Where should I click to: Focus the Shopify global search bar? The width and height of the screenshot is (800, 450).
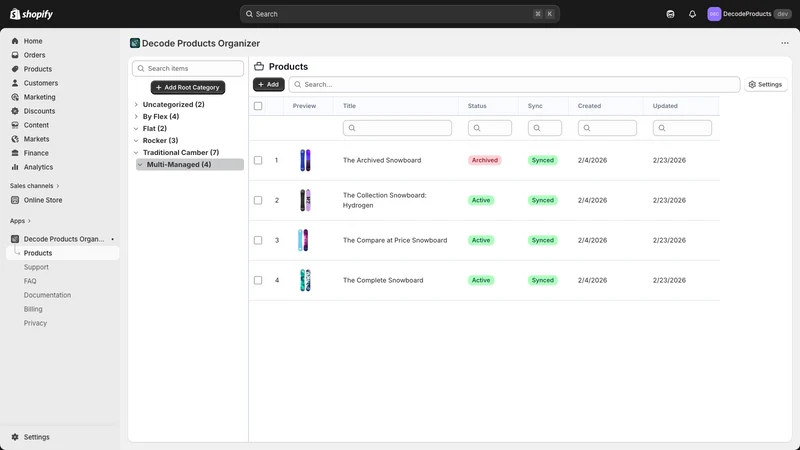coord(399,14)
